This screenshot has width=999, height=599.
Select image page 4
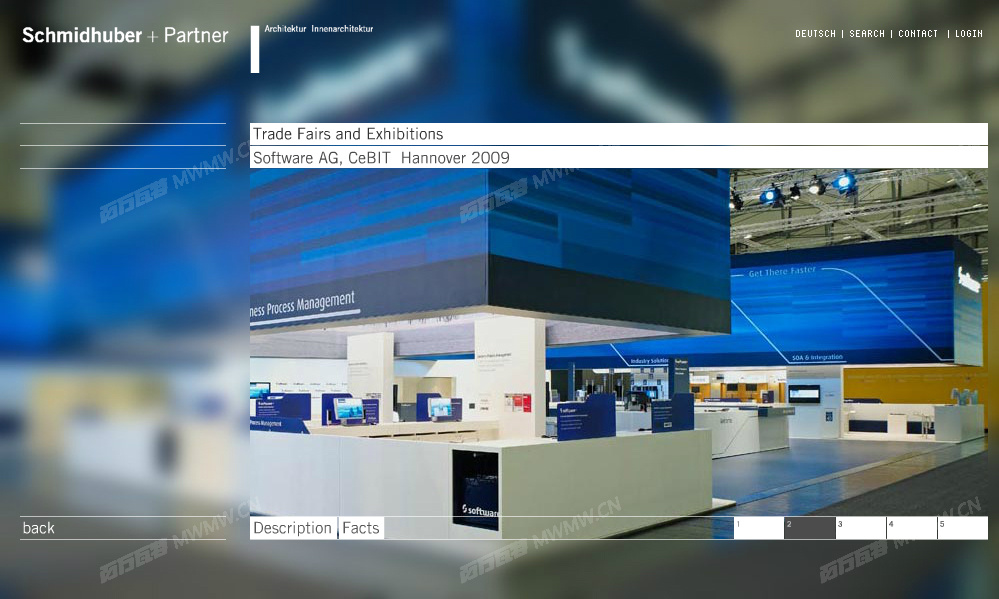pyautogui.click(x=912, y=528)
